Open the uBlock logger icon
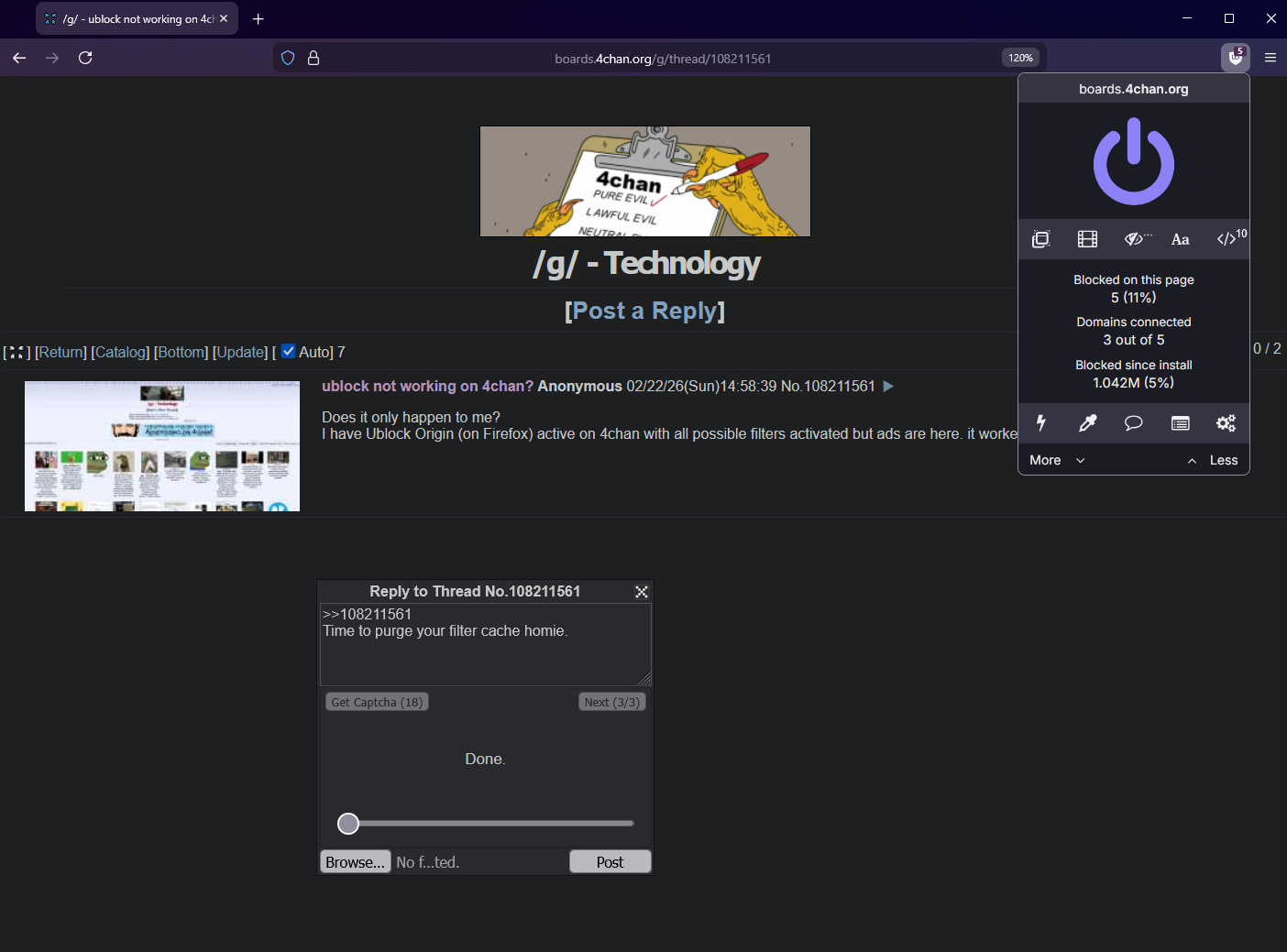Image resolution: width=1287 pixels, height=952 pixels. [1180, 422]
